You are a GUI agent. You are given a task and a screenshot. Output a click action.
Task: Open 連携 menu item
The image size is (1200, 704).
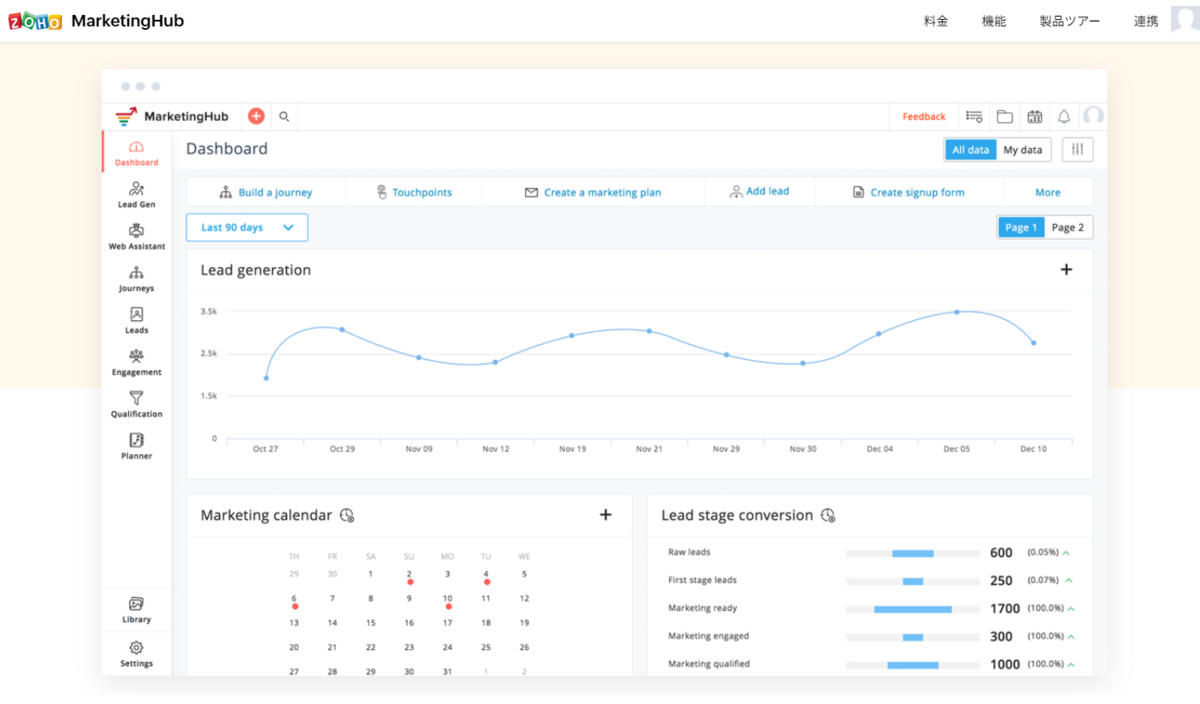[x=1146, y=21]
